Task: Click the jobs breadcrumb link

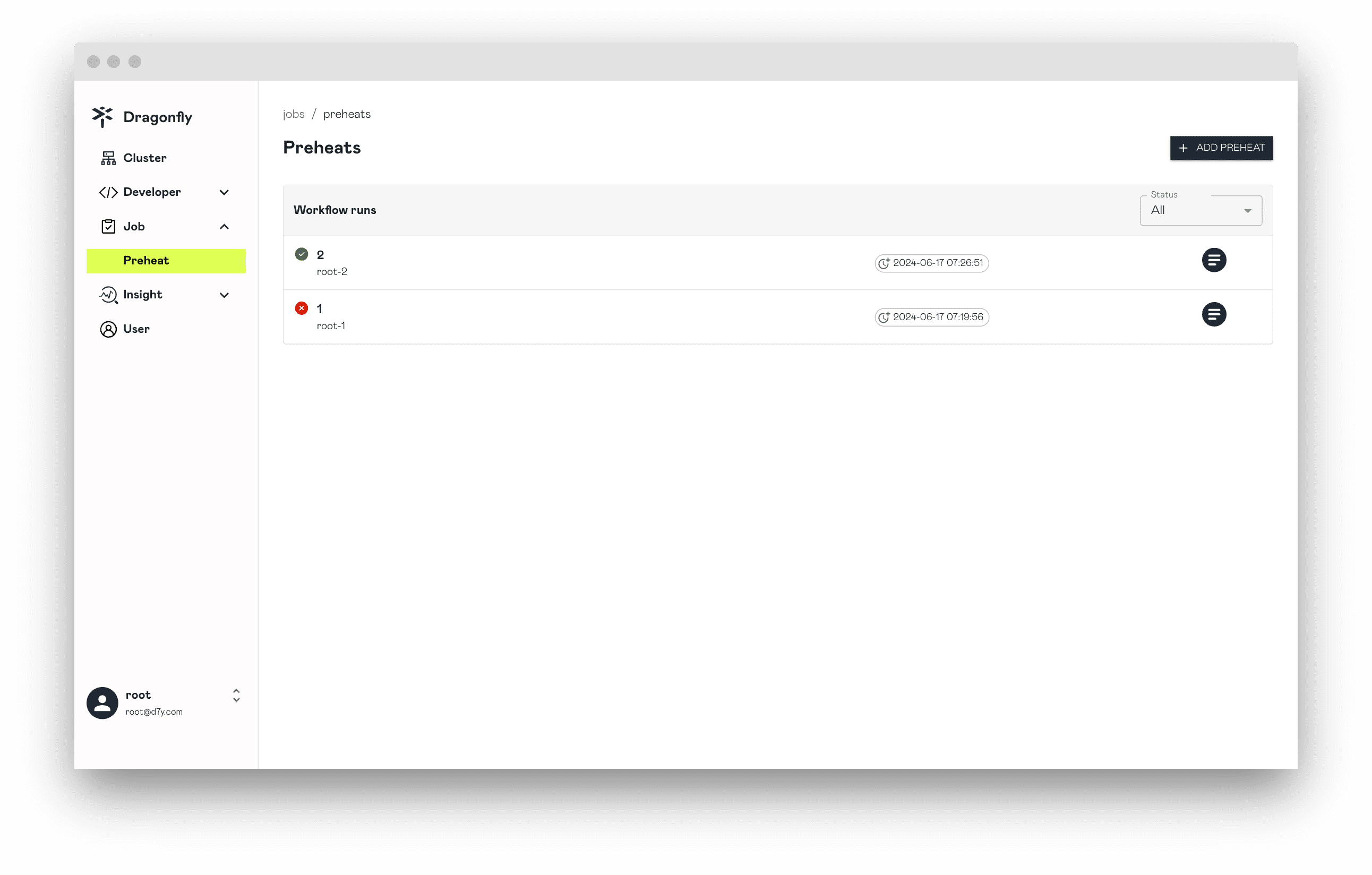Action: point(292,113)
